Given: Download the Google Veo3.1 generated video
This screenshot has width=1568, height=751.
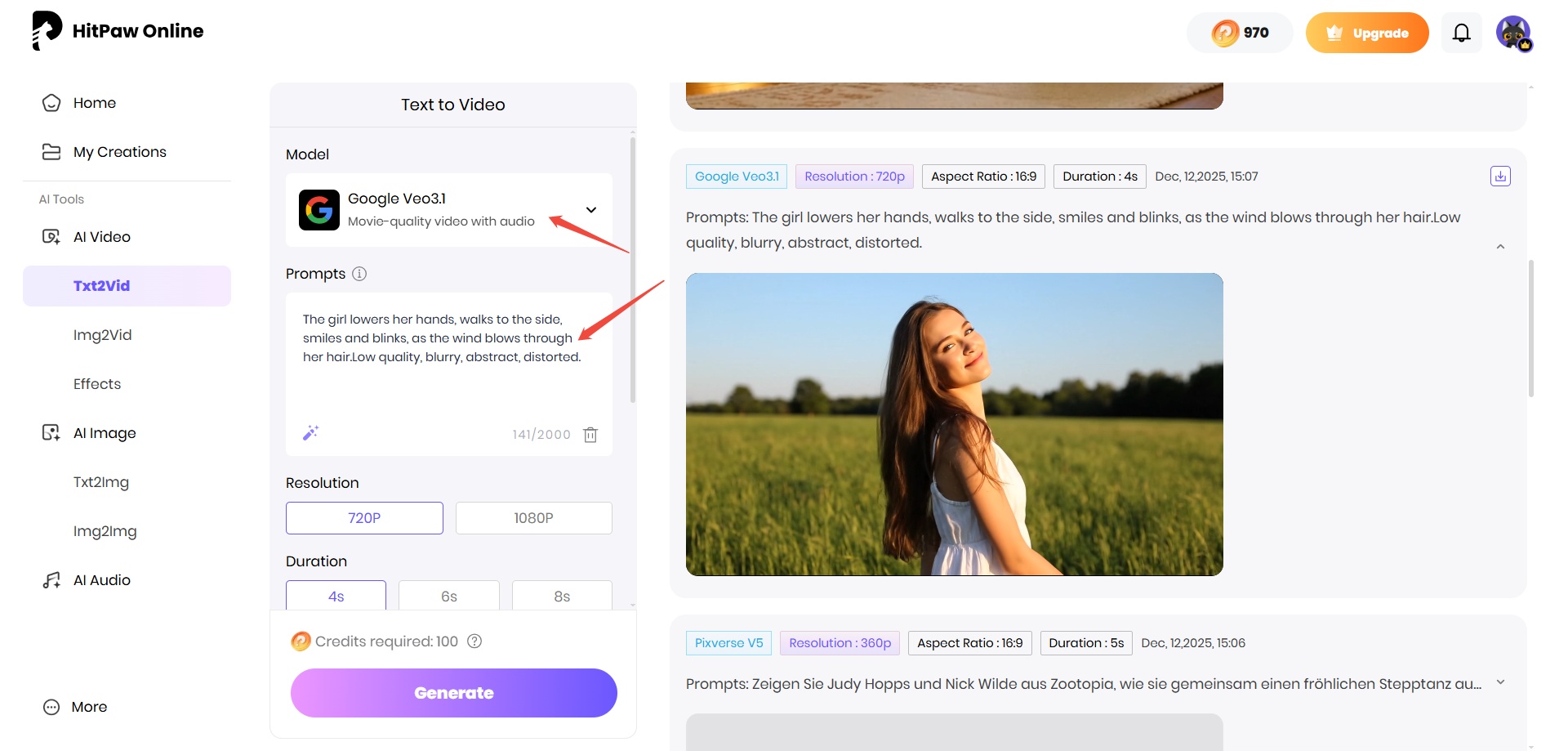Looking at the screenshot, I should coord(1499,177).
